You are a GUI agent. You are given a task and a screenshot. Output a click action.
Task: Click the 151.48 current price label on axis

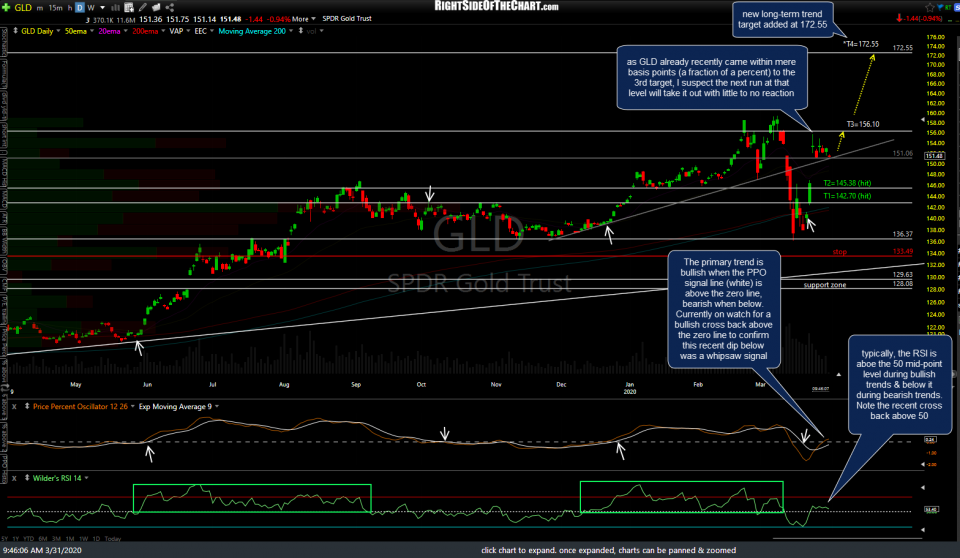pyautogui.click(x=934, y=156)
